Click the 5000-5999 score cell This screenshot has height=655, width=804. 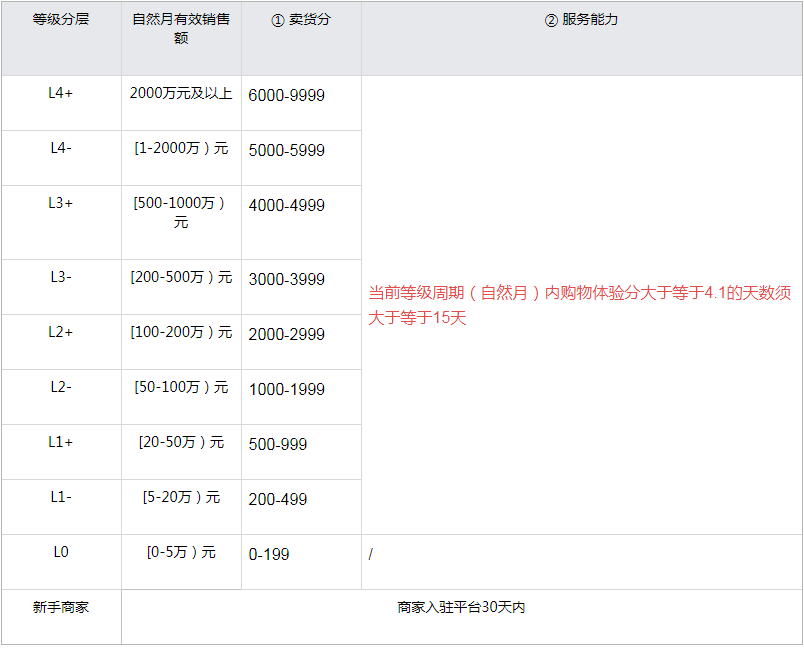286,151
